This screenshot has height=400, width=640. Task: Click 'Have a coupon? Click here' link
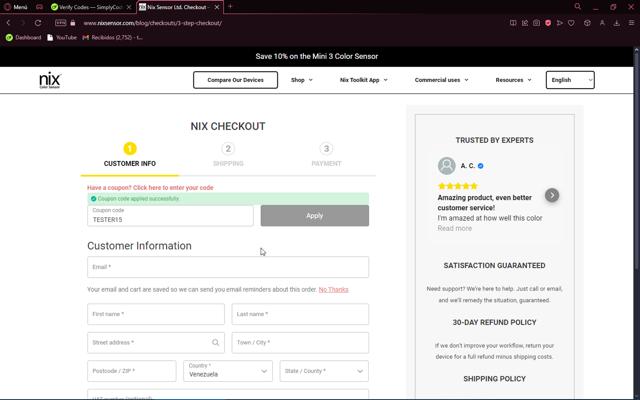click(150, 188)
